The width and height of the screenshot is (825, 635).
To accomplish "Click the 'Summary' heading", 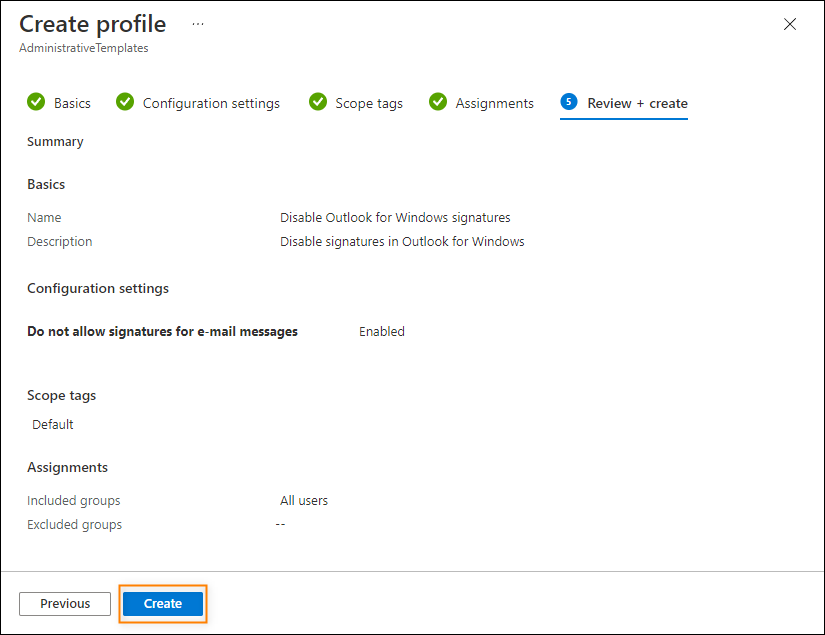I will click(55, 142).
